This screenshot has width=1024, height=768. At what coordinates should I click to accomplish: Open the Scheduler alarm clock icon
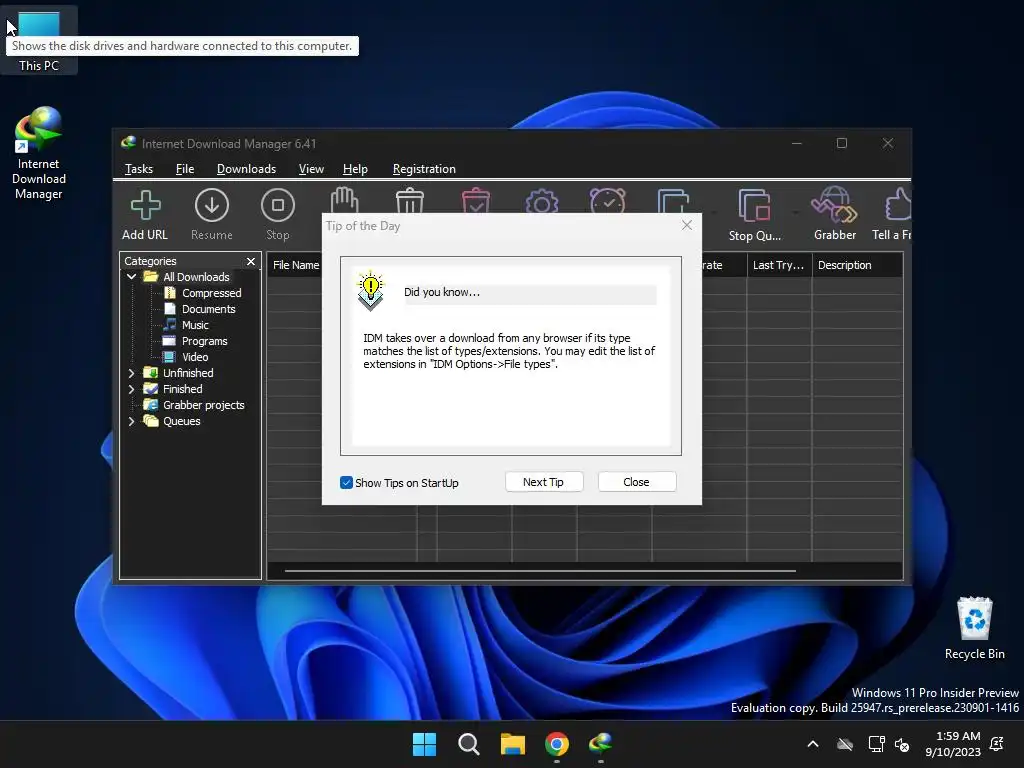[x=607, y=200]
